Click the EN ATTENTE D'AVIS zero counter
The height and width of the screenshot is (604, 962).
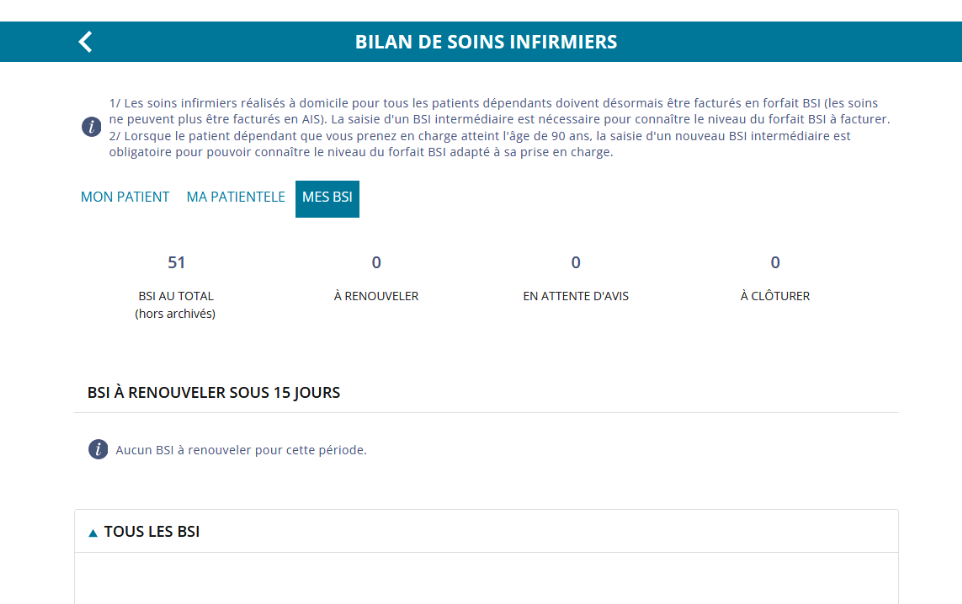(x=576, y=263)
